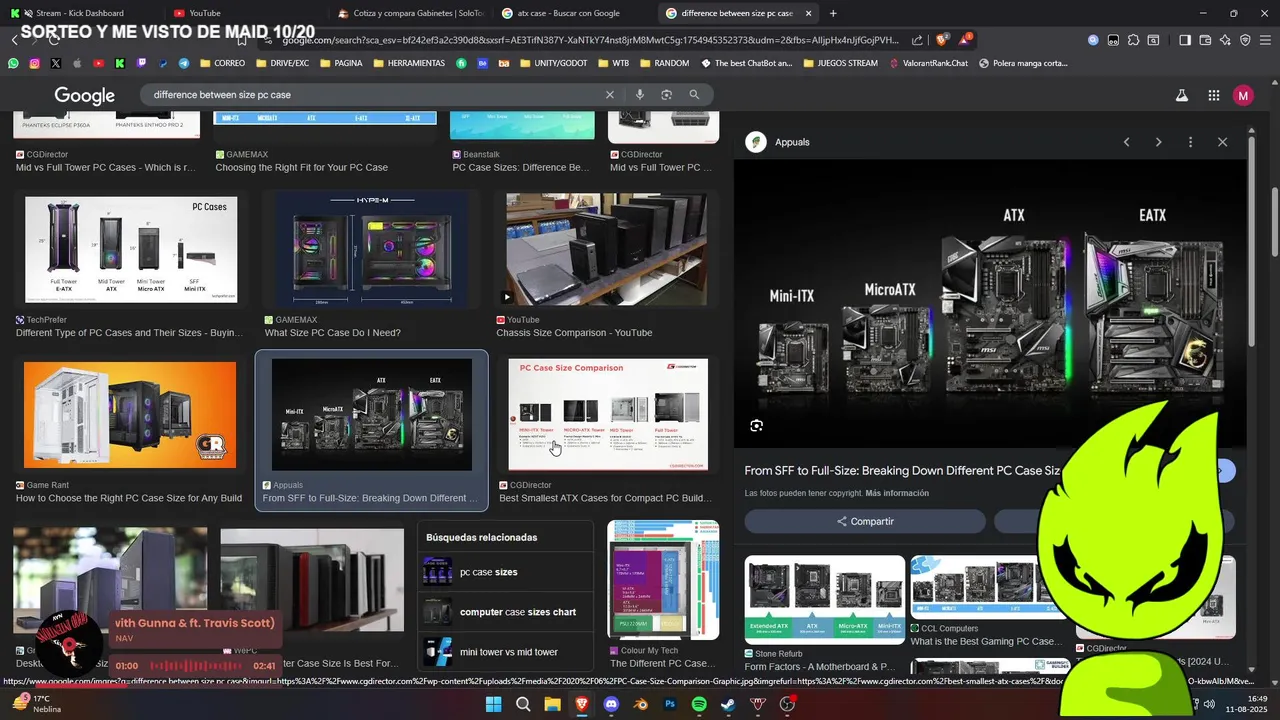
Task: Open Spotify from the taskbar
Action: coord(699,704)
